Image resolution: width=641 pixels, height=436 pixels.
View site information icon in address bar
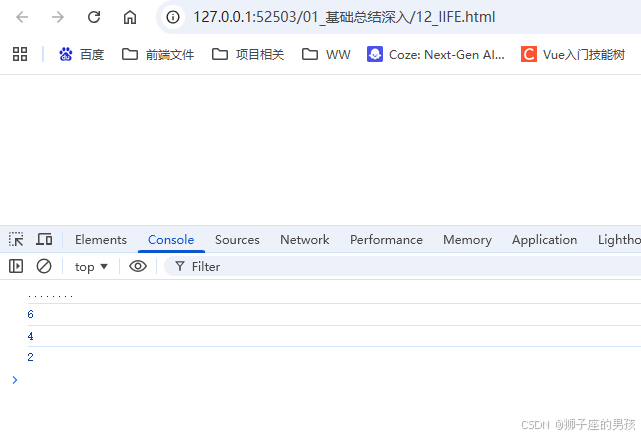[x=173, y=17]
